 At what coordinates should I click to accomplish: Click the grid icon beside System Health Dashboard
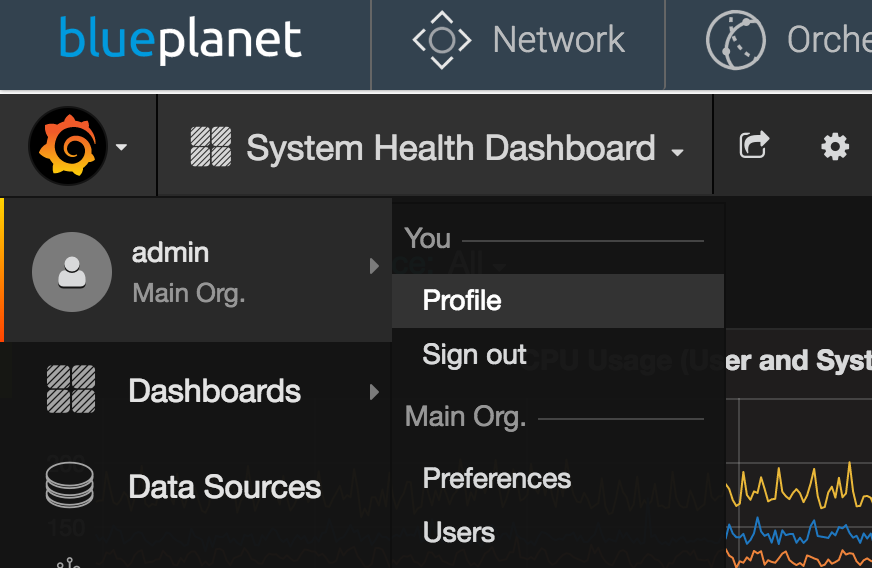click(x=211, y=148)
